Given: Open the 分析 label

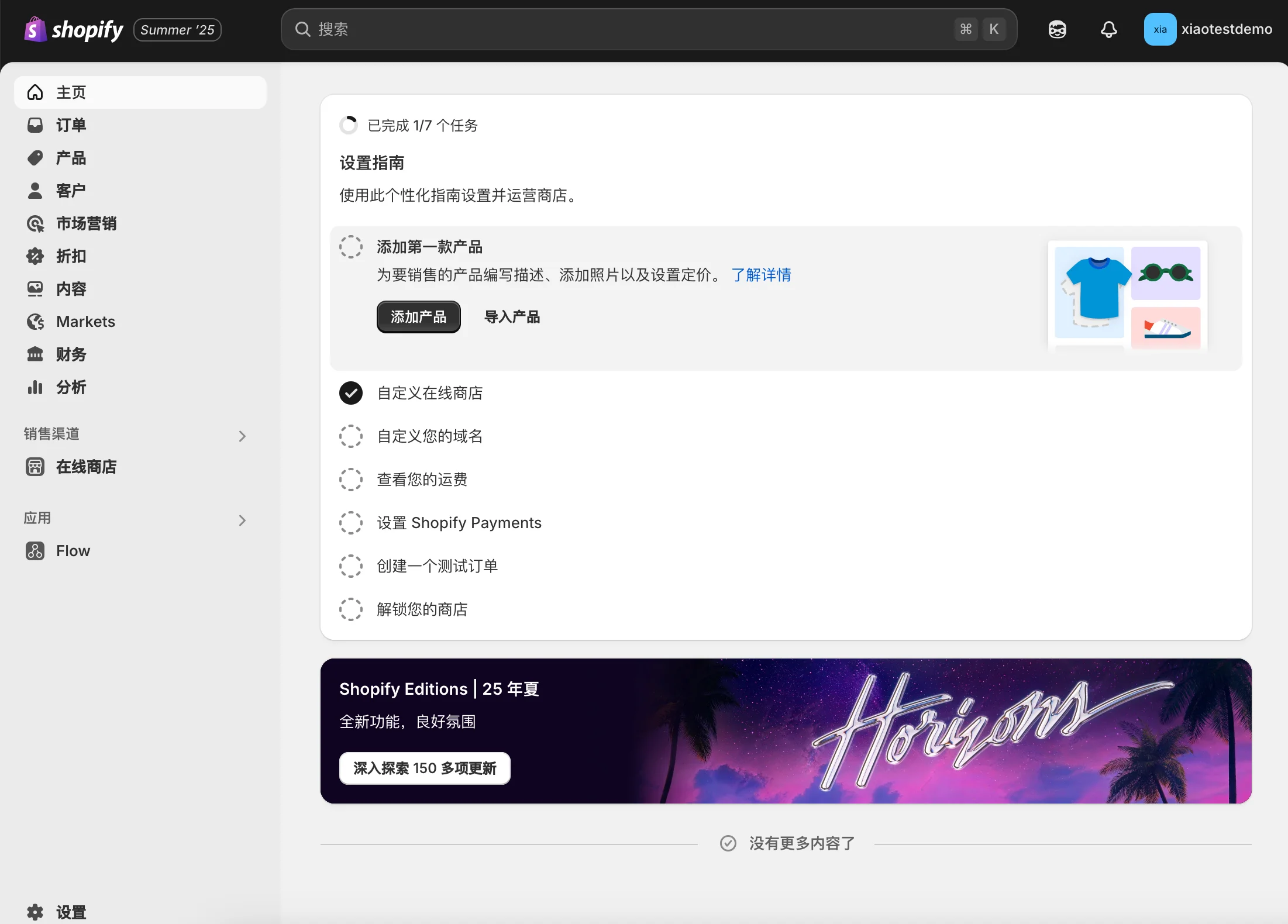Looking at the screenshot, I should pos(71,387).
